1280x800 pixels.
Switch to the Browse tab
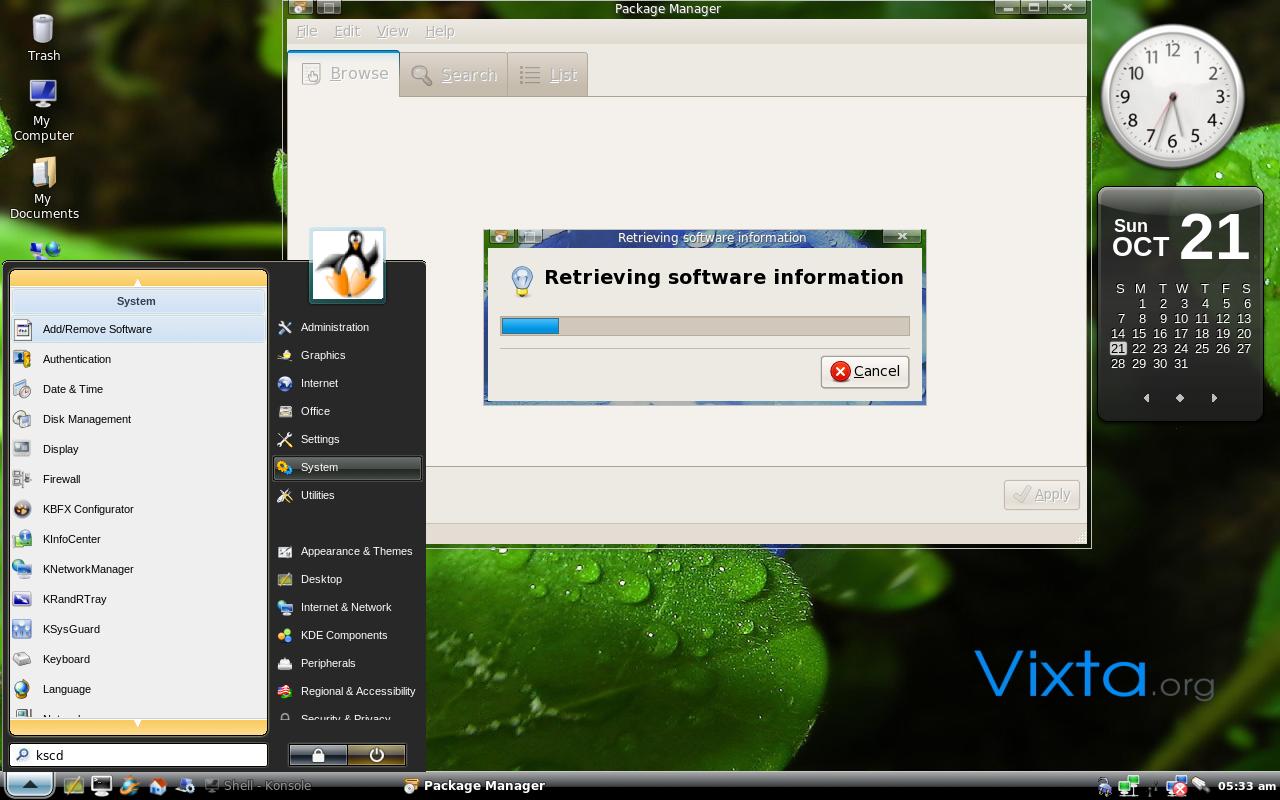point(344,74)
